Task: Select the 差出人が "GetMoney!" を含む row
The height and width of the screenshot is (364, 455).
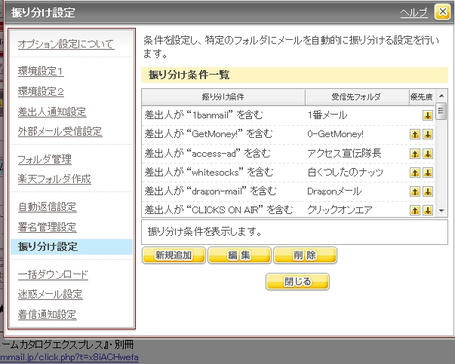Action: 288,134
